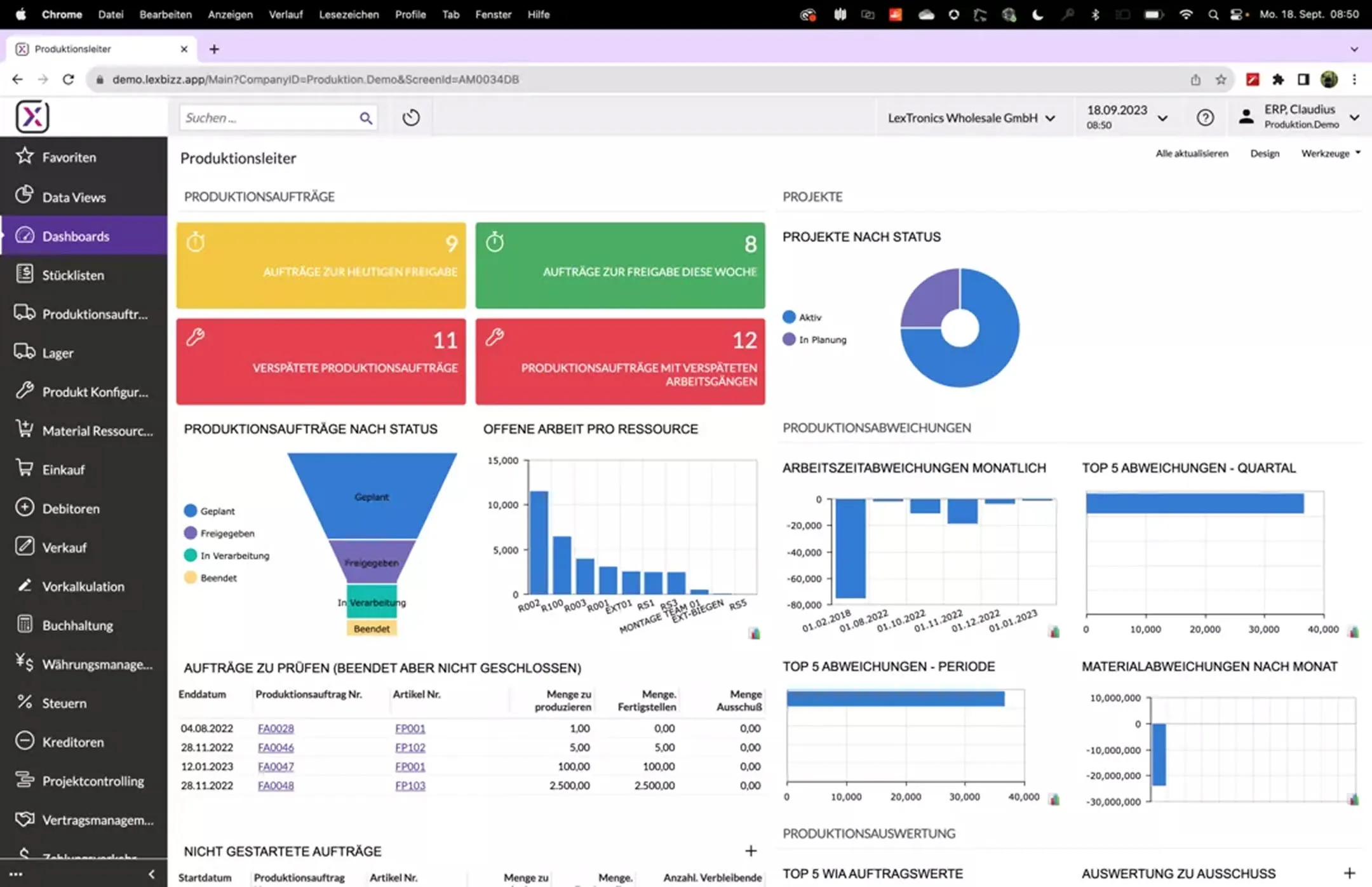
Task: Click the red Verspätete Produktionsaufträge tile
Action: pos(321,362)
